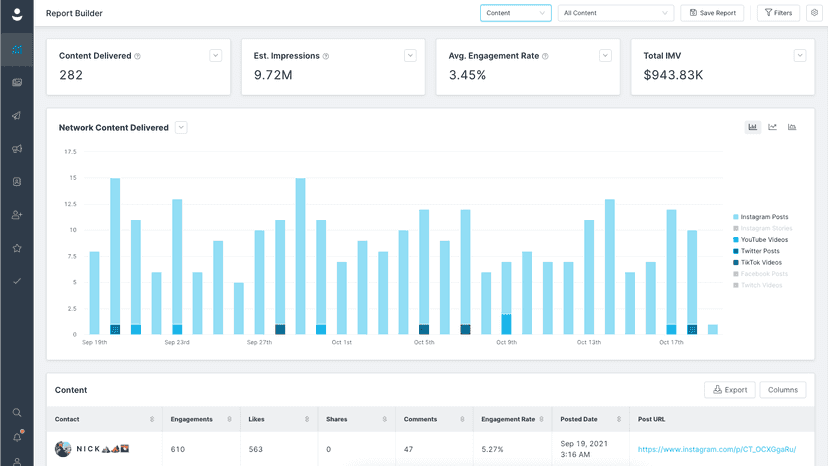
Task: Open the Columns button
Action: [783, 390]
